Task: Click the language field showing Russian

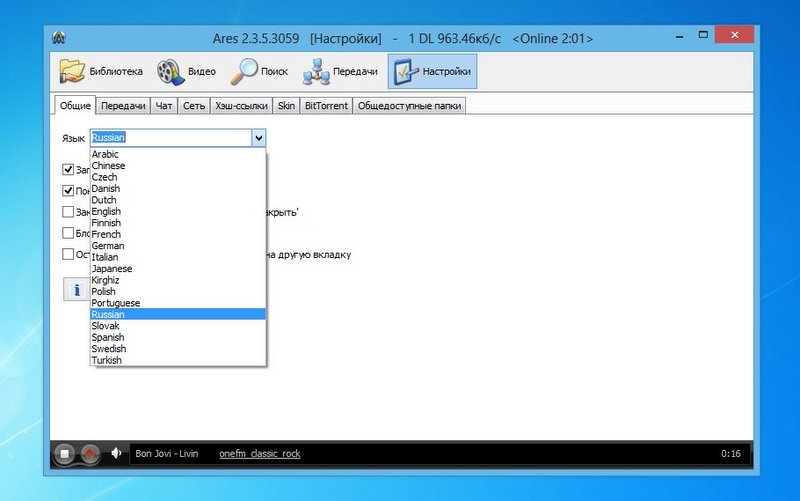Action: 171,138
